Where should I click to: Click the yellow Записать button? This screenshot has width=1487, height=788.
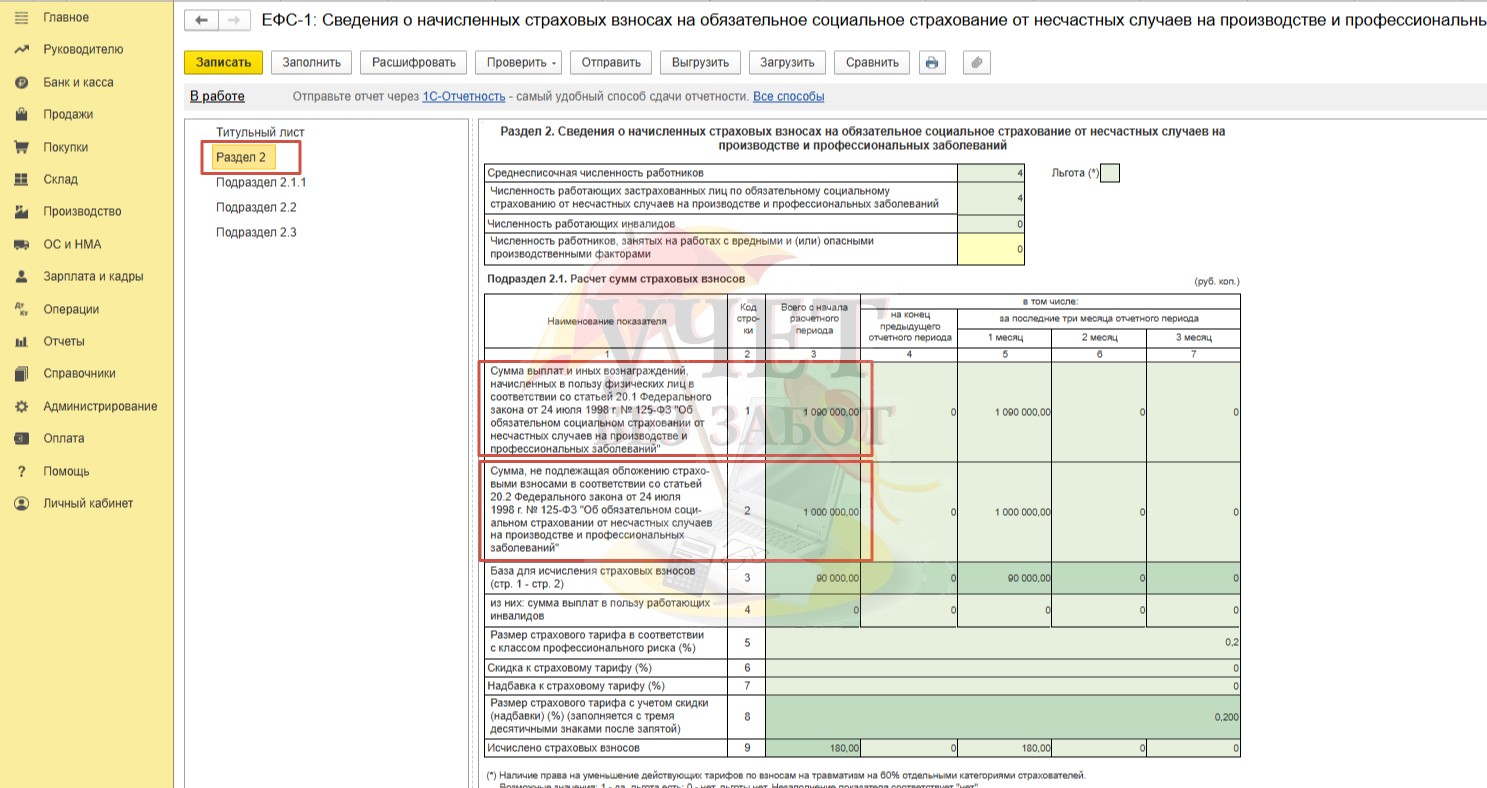coord(223,62)
